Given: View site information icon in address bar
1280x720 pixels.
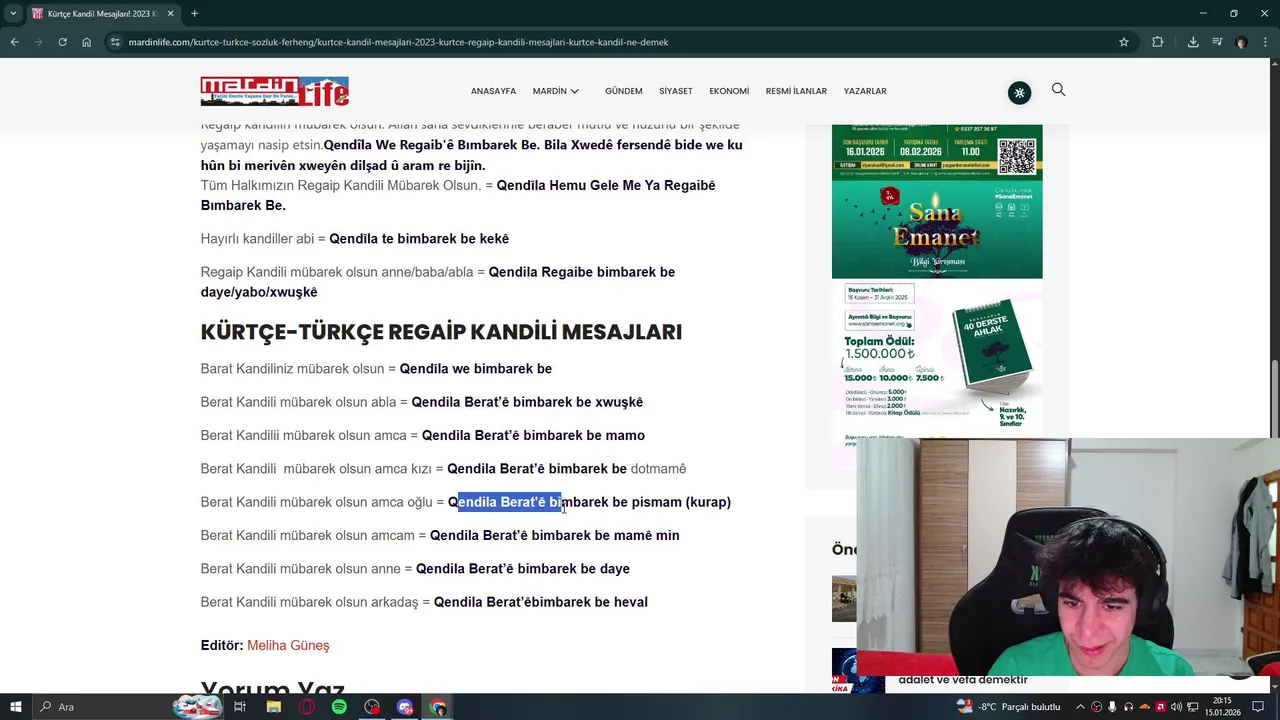Looking at the screenshot, I should [115, 42].
